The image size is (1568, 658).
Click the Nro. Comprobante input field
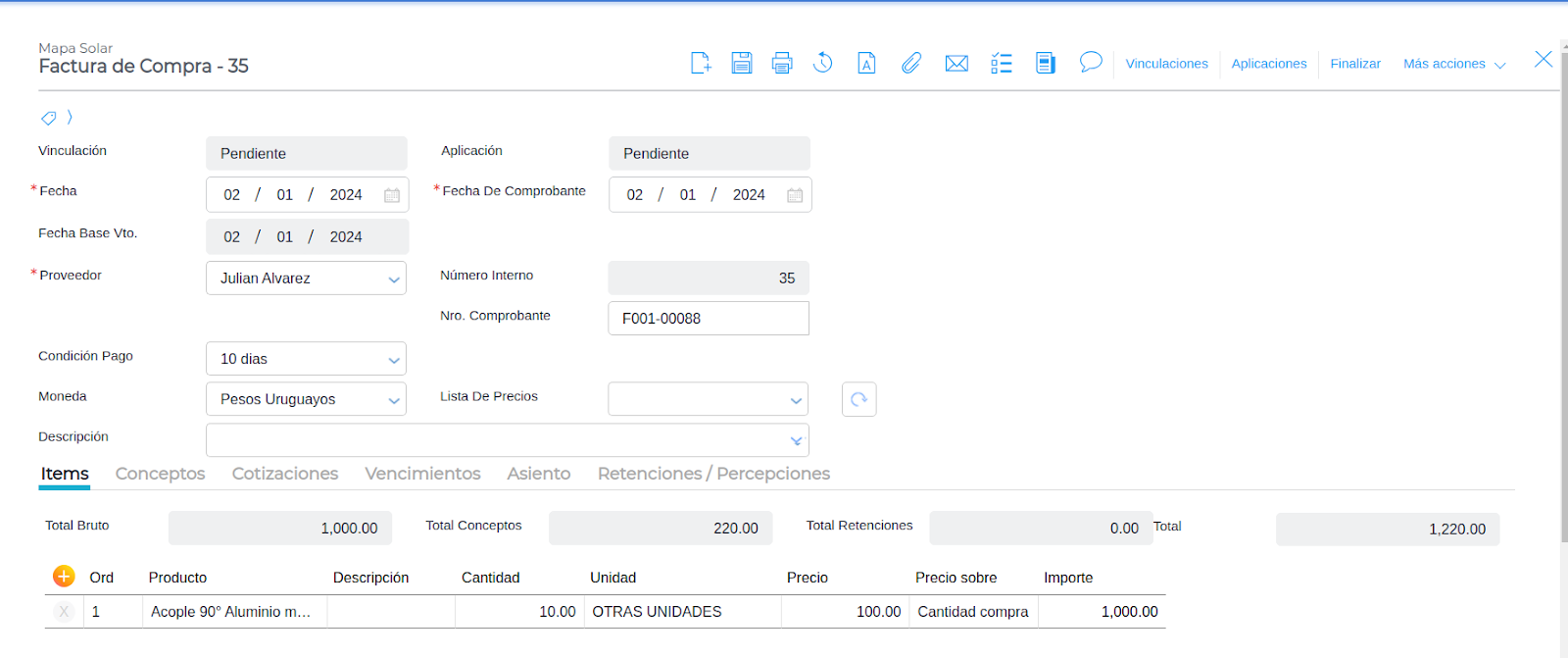708,319
